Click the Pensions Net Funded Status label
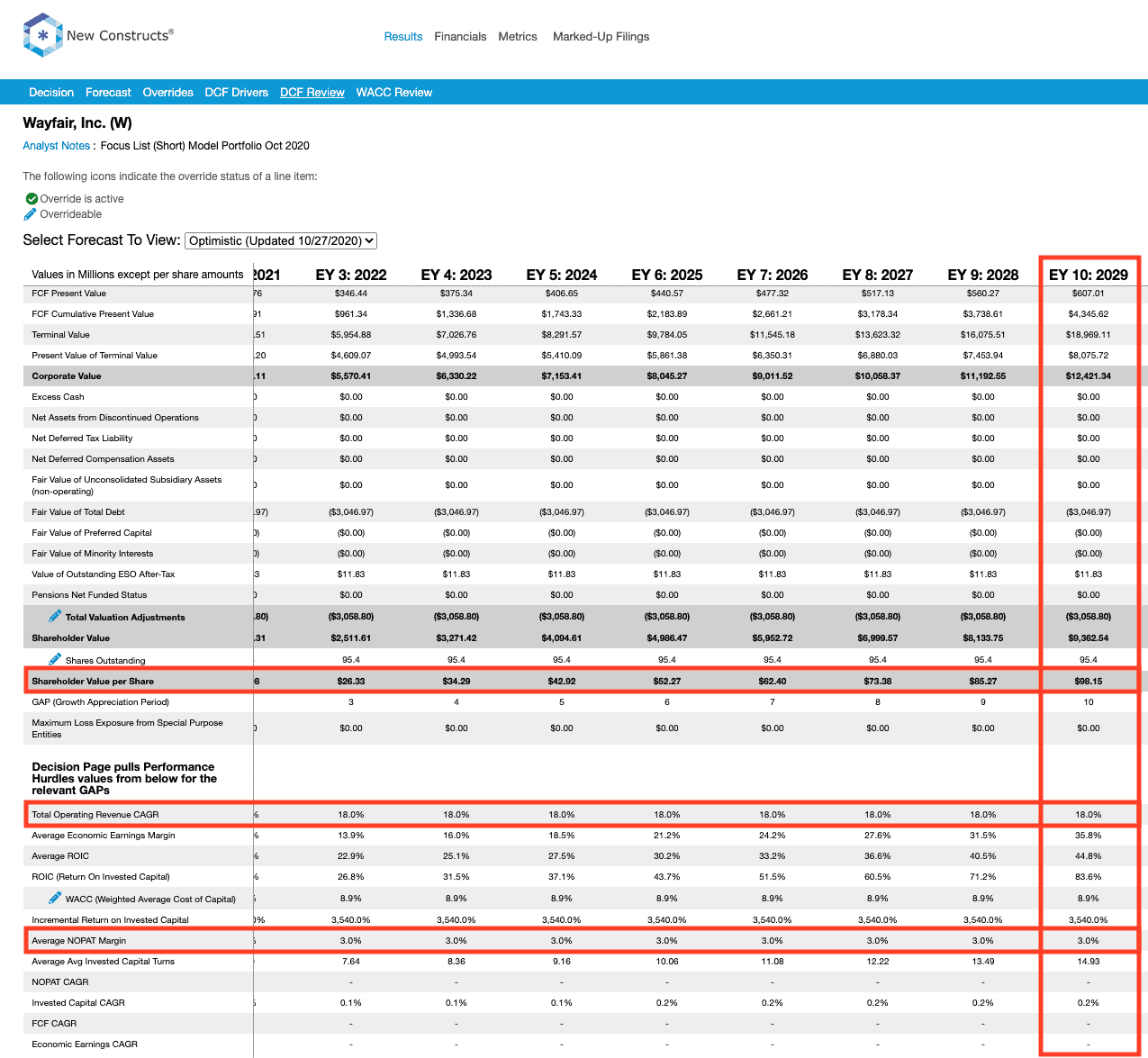 (x=89, y=595)
